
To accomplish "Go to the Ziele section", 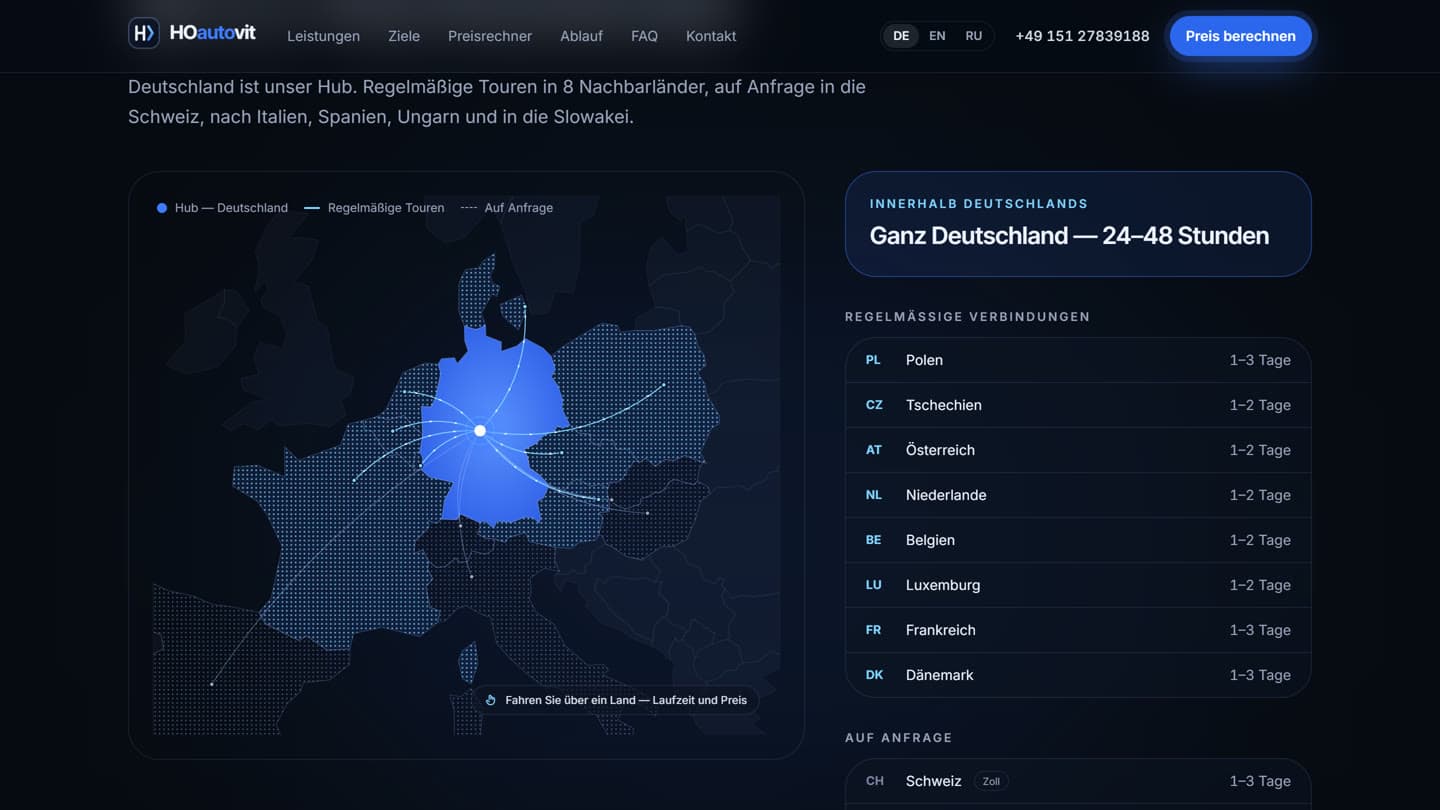I will [x=404, y=36].
